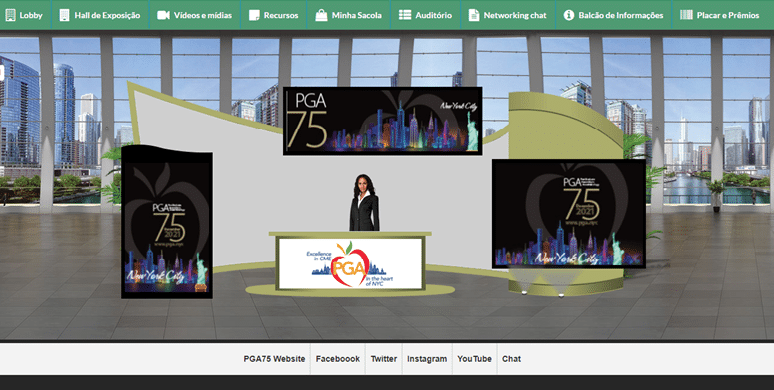Click the top PGA 75 New York City banner
Image resolution: width=774 pixels, height=390 pixels.
(383, 121)
